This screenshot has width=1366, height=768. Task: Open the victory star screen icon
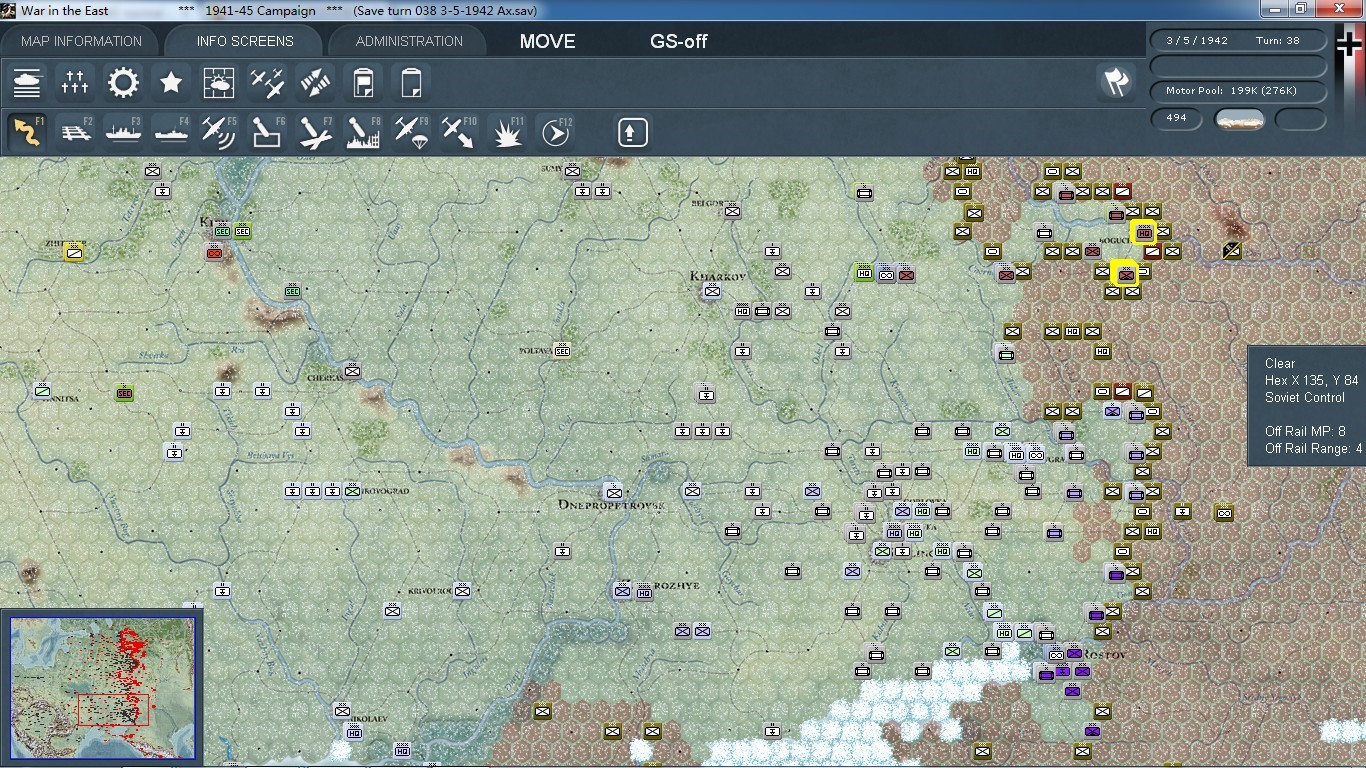coord(171,83)
